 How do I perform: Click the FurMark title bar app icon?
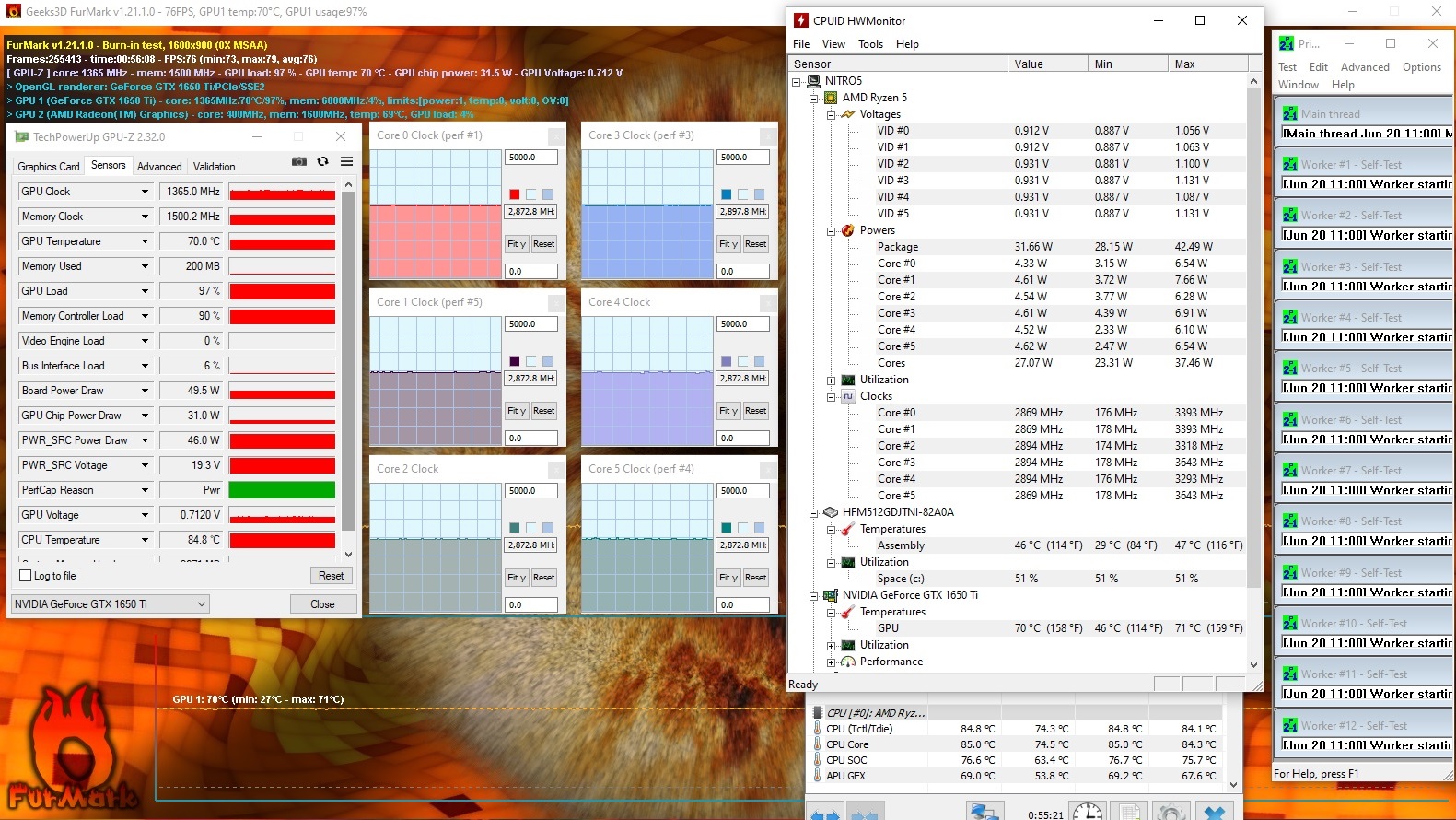tap(13, 12)
